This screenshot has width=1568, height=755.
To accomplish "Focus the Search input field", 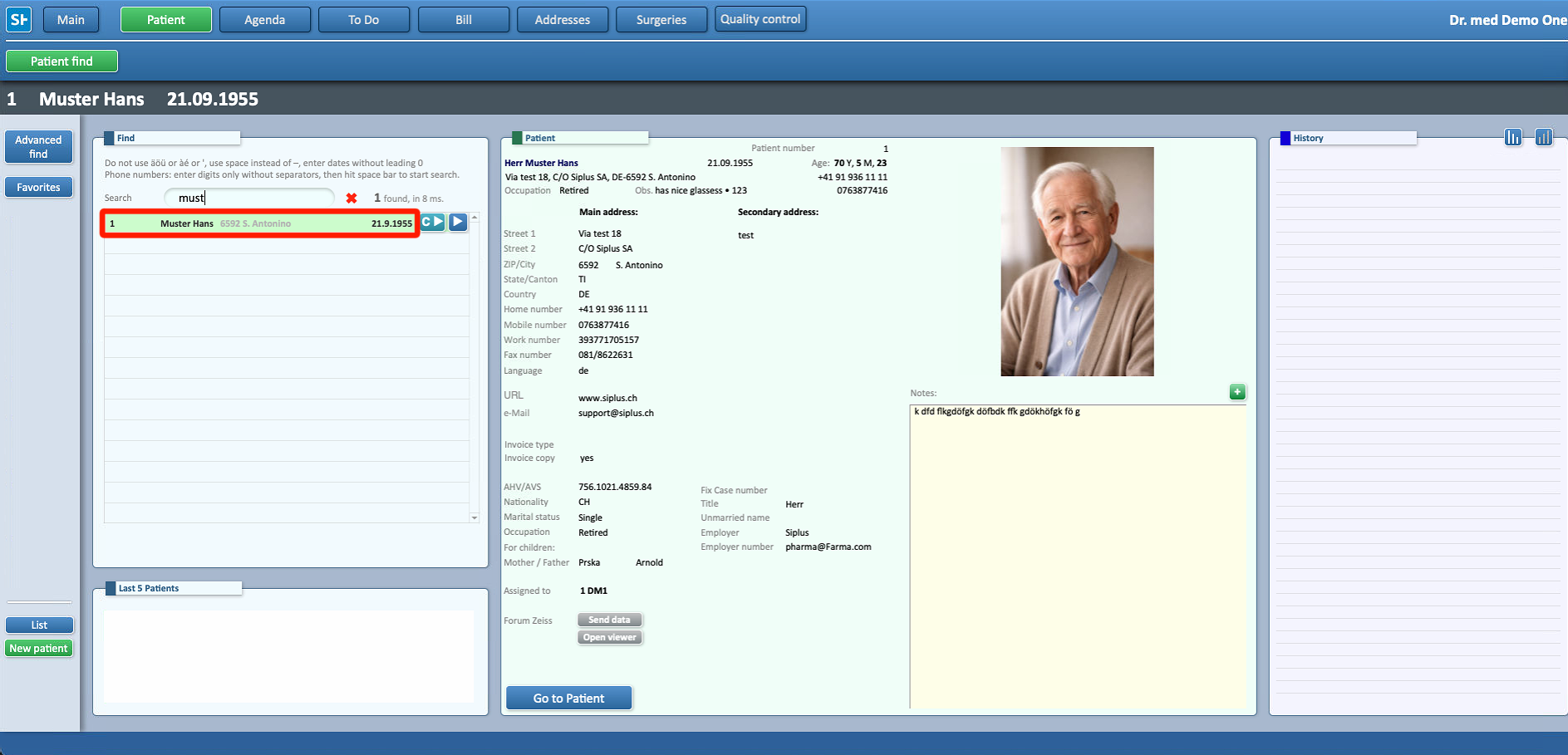I will 249,198.
